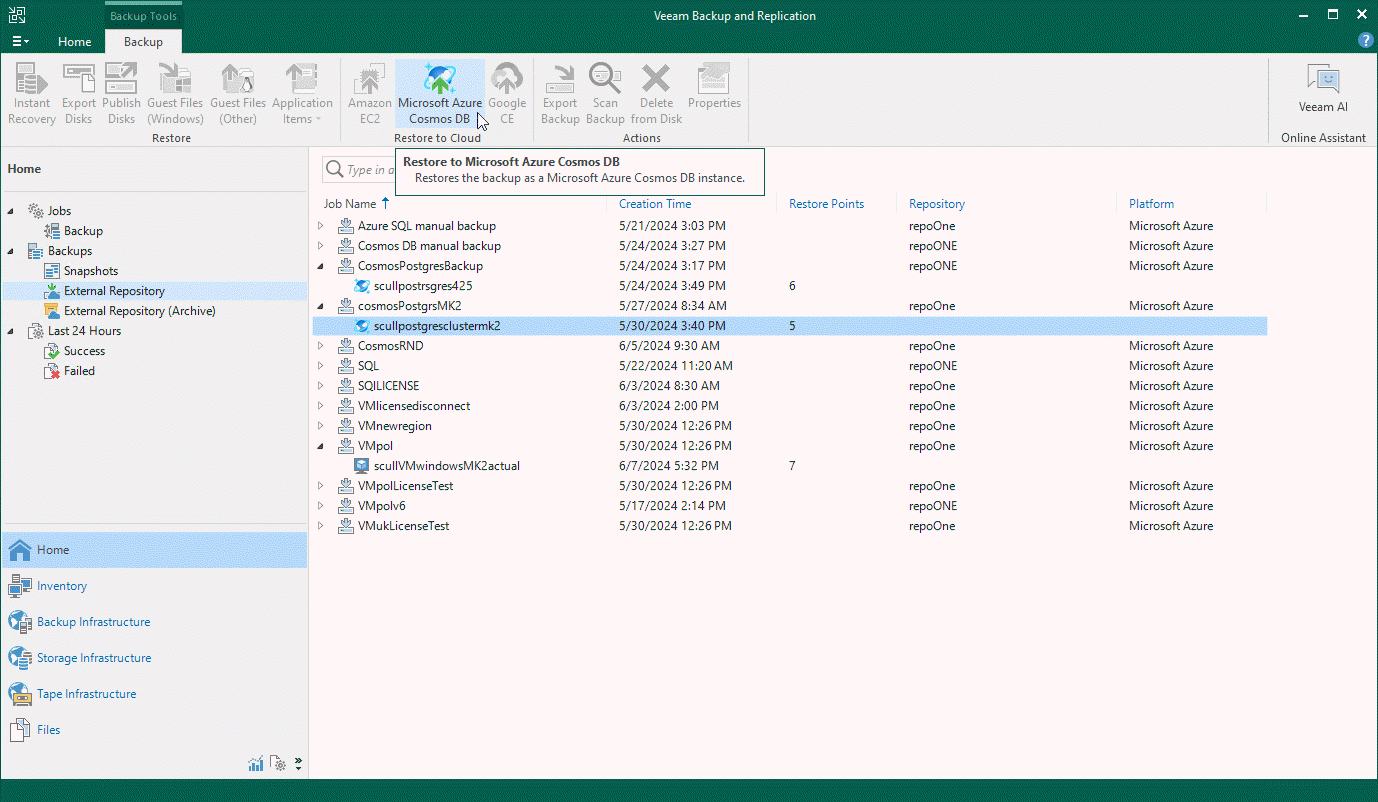Sort by Job Name column
The width and height of the screenshot is (1378, 802).
click(x=349, y=204)
